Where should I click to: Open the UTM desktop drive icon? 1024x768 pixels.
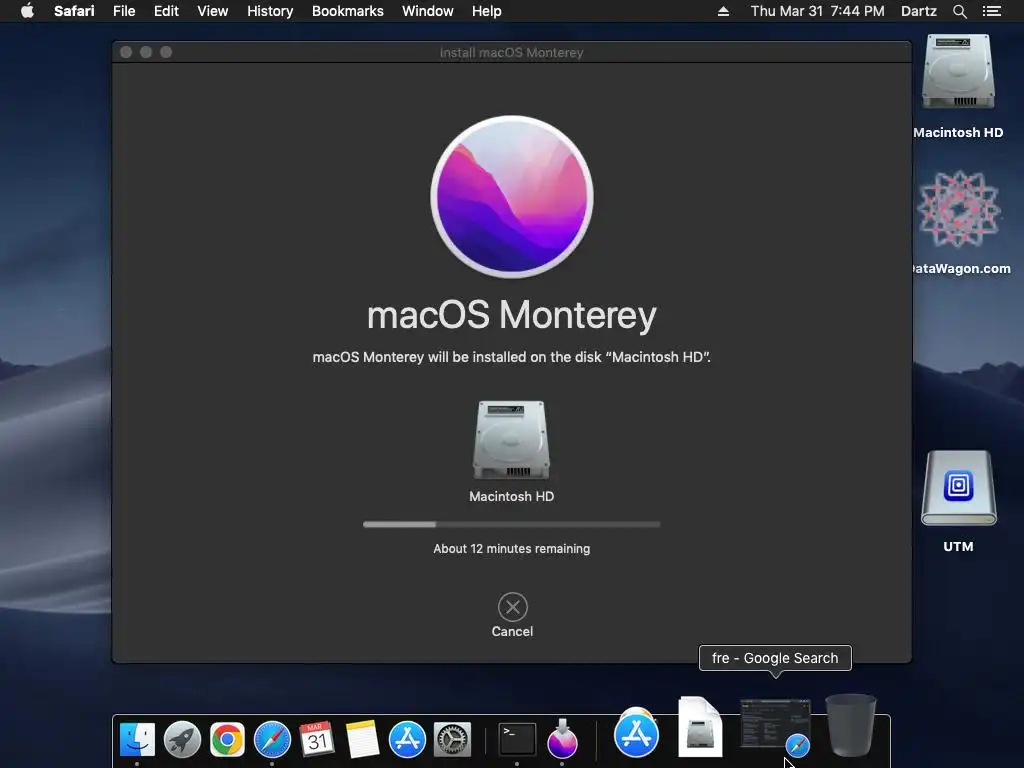coord(958,488)
